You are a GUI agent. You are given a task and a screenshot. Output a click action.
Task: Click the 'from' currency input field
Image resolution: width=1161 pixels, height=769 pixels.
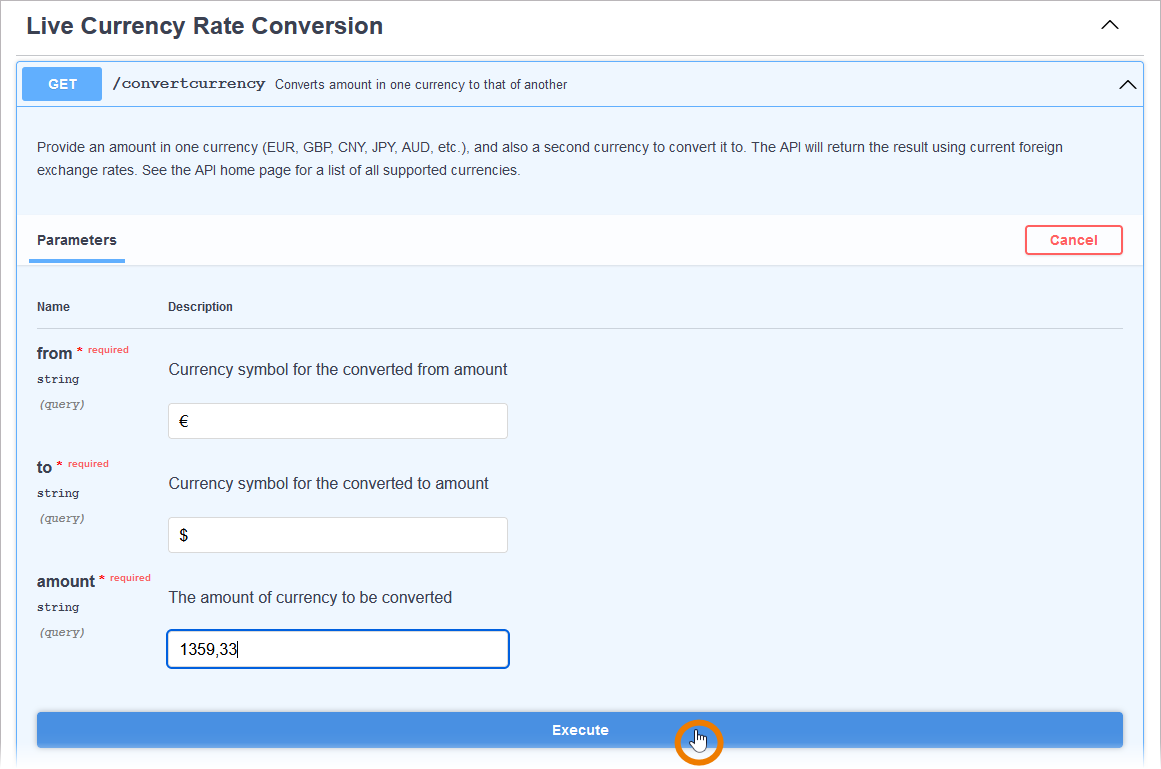tap(338, 421)
